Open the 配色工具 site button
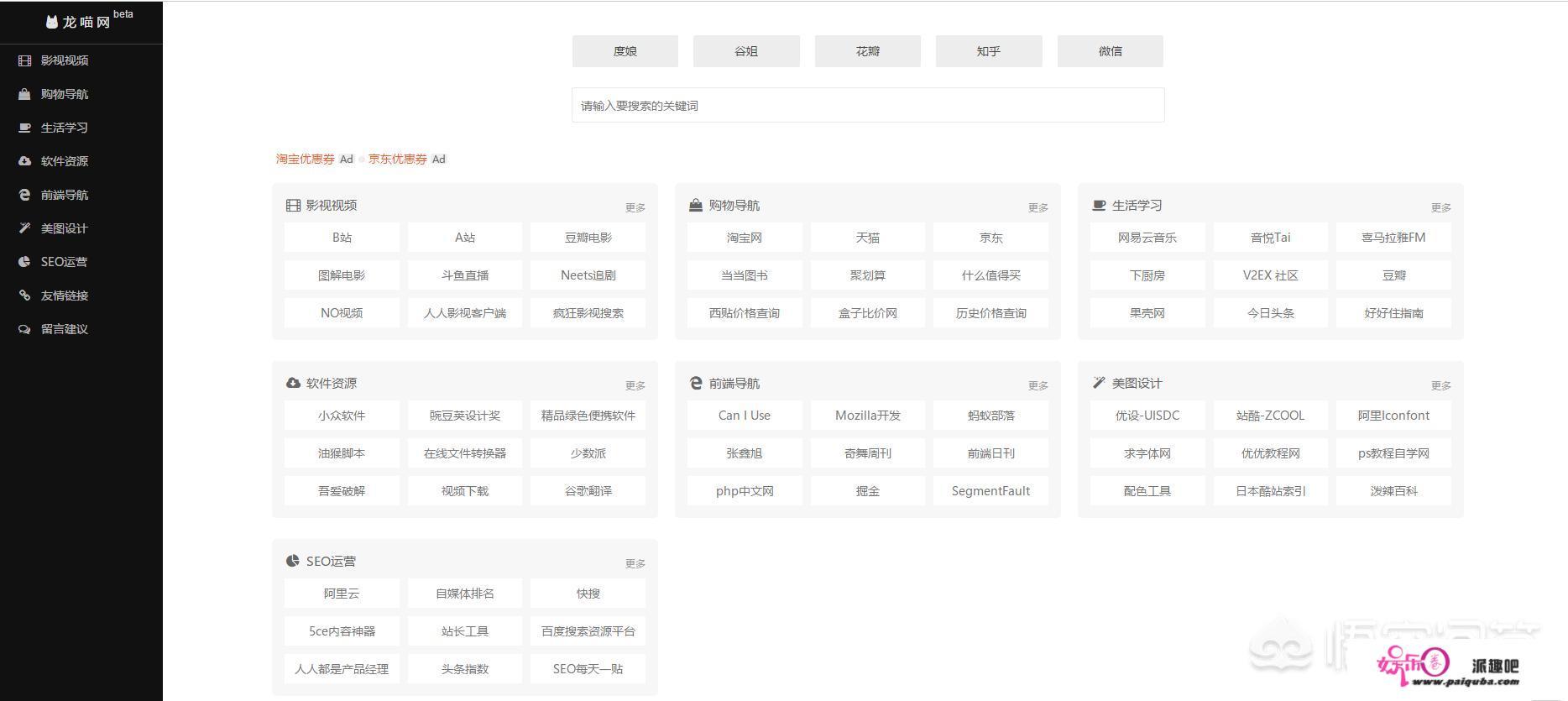Image resolution: width=1568 pixels, height=701 pixels. [1147, 491]
